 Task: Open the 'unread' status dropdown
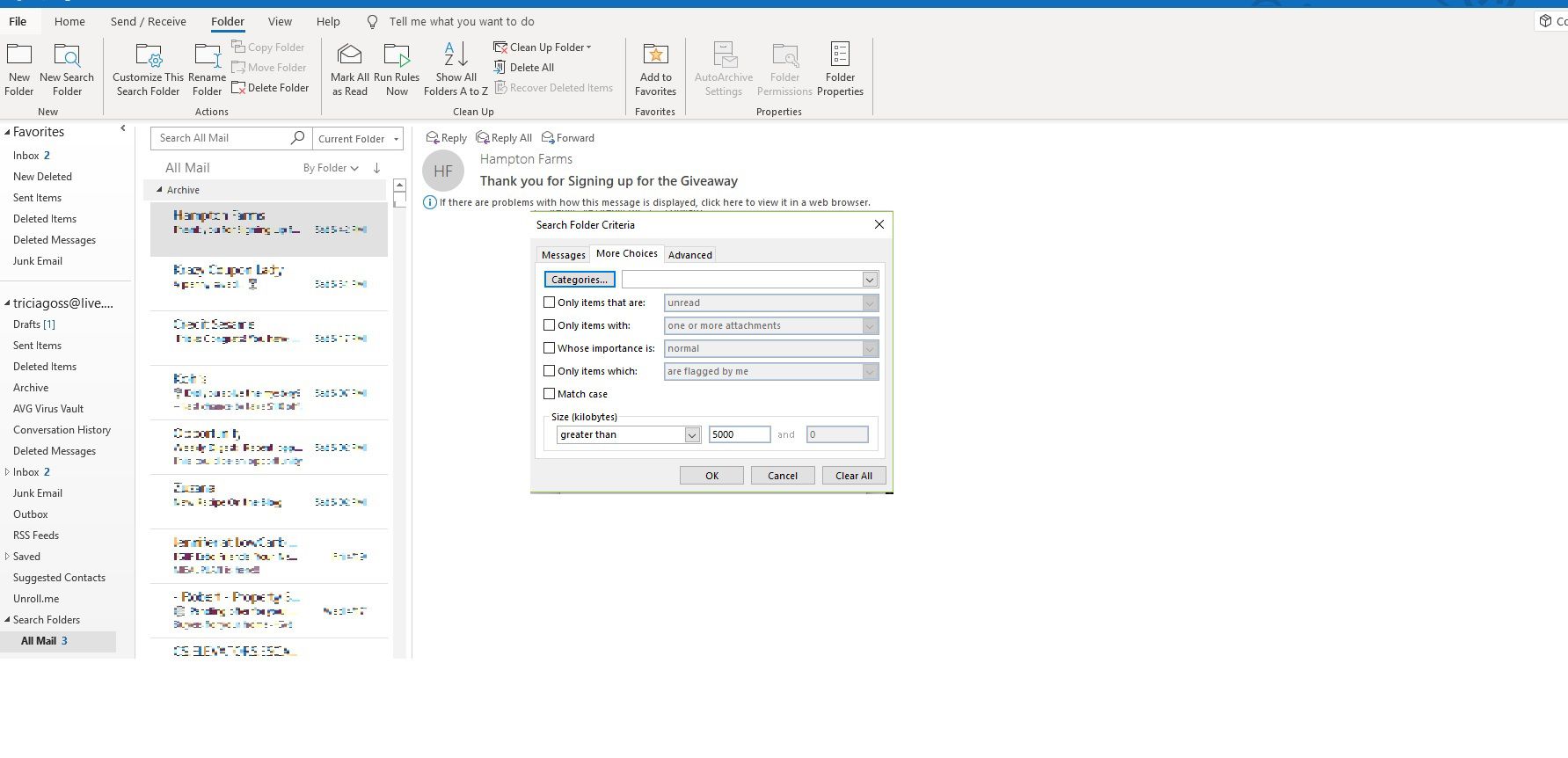coord(870,302)
